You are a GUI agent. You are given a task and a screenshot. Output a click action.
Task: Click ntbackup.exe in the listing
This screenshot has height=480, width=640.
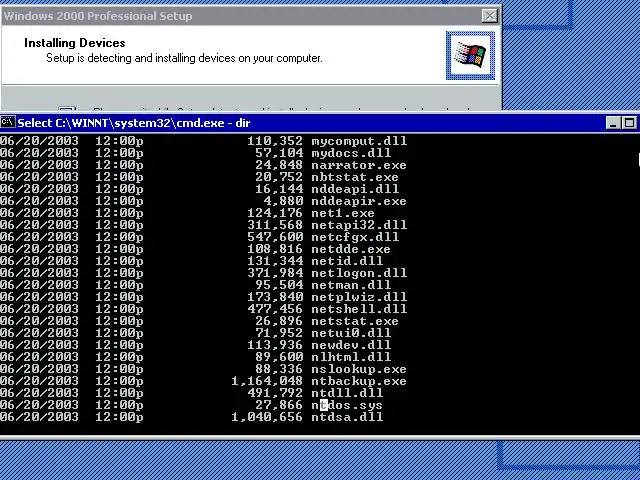coord(359,381)
